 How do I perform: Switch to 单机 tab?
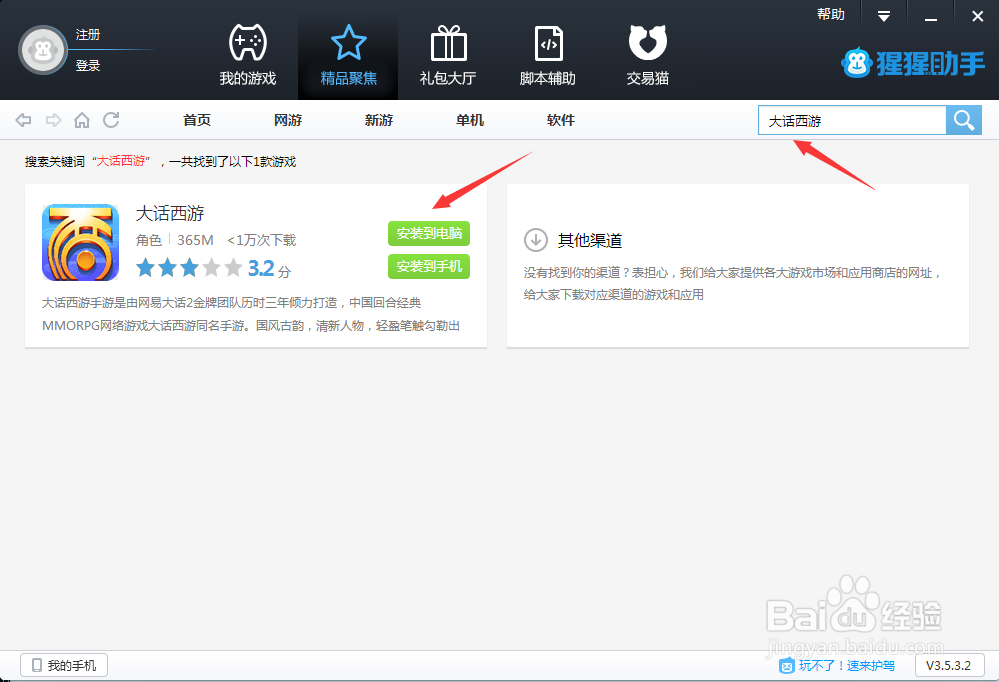[470, 120]
